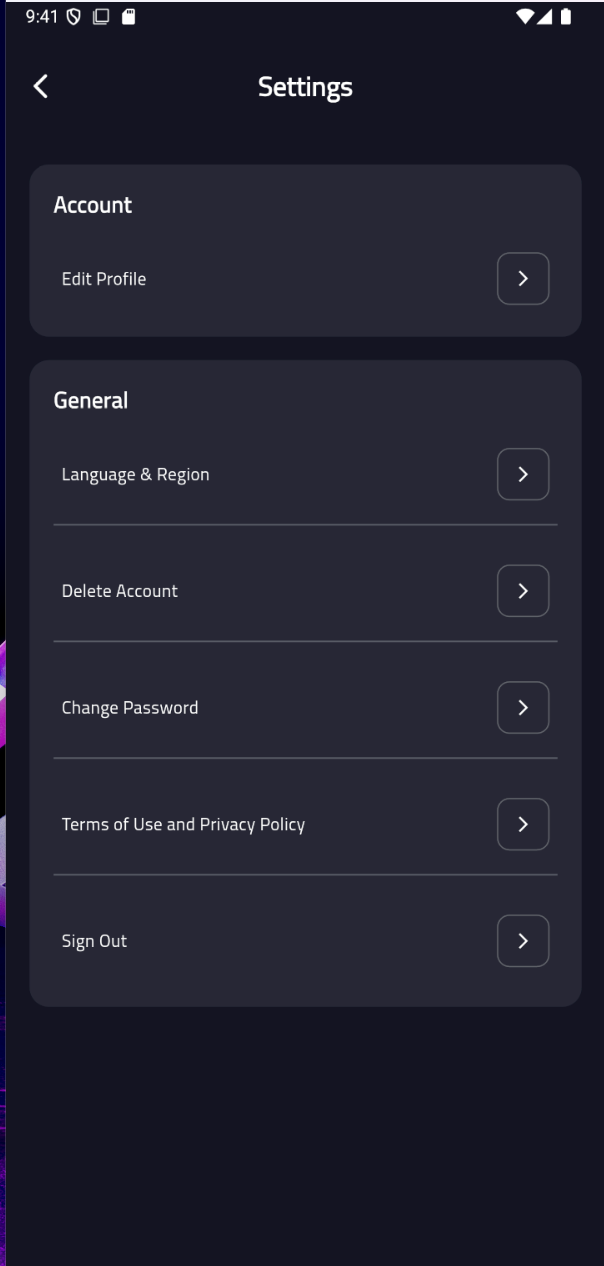The image size is (604, 1266).
Task: Click the Change Password text
Action: 130,708
